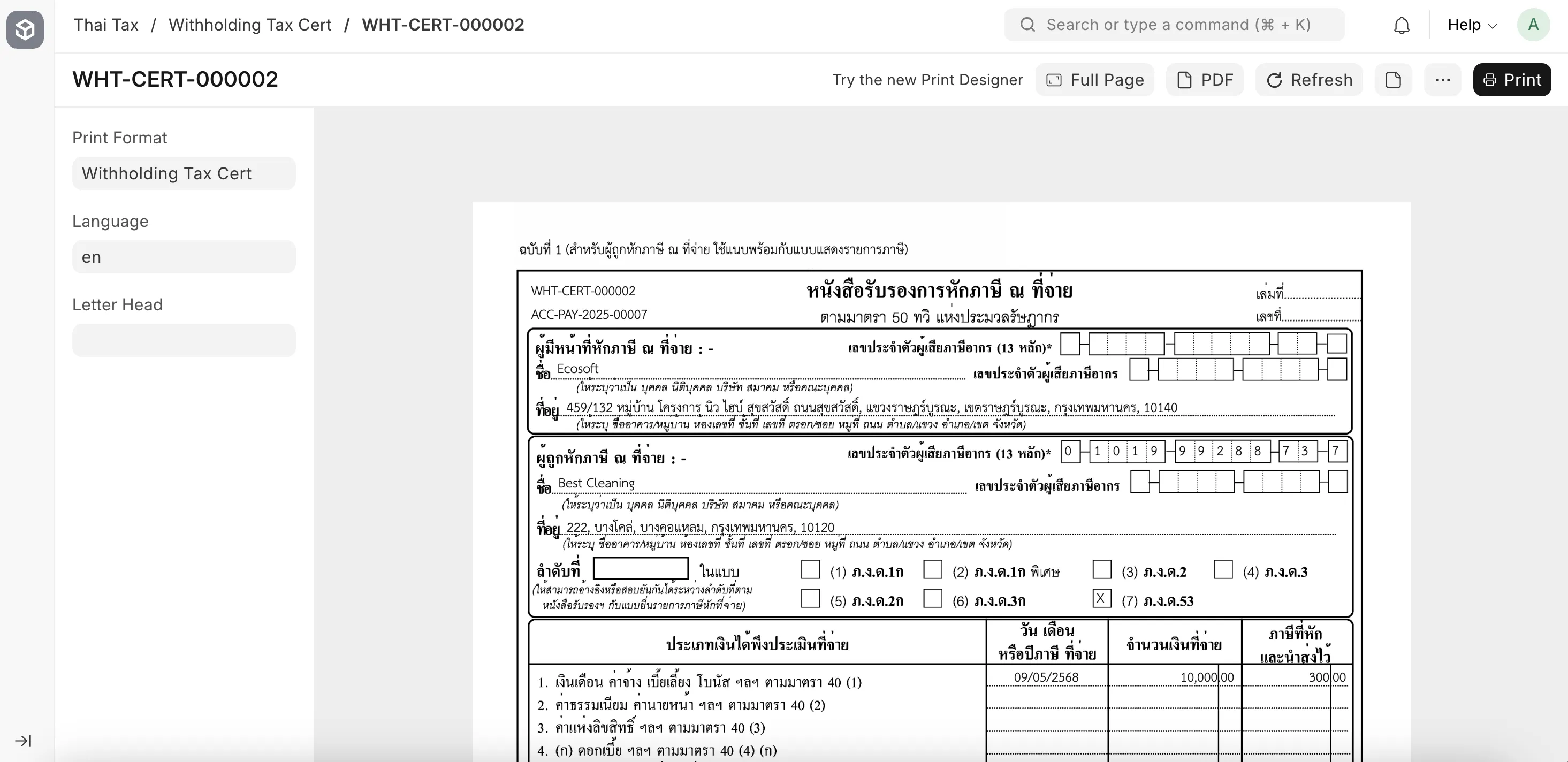Go to Withholding Tax Cert breadcrumb

[249, 25]
